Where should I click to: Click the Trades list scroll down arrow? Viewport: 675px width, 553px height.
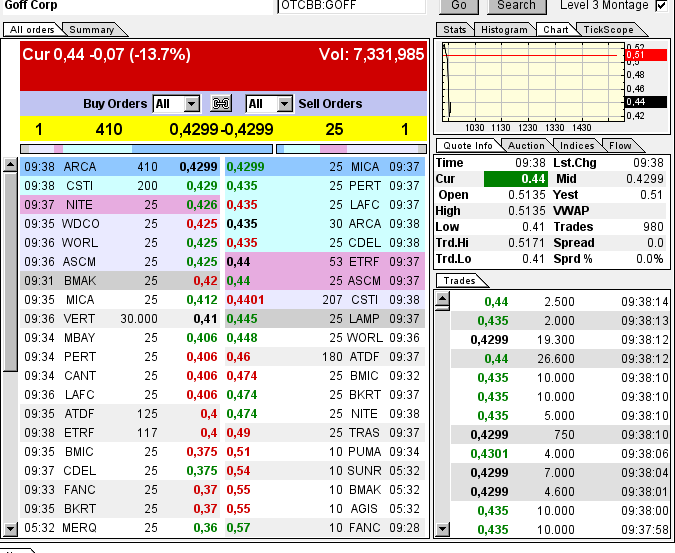point(443,529)
